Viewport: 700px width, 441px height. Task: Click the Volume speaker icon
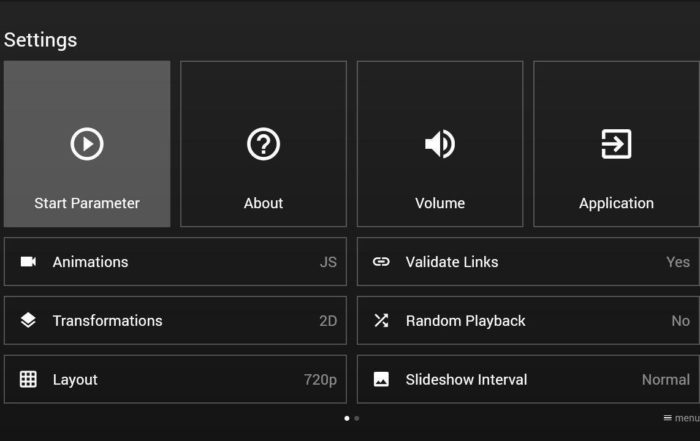(x=440, y=144)
